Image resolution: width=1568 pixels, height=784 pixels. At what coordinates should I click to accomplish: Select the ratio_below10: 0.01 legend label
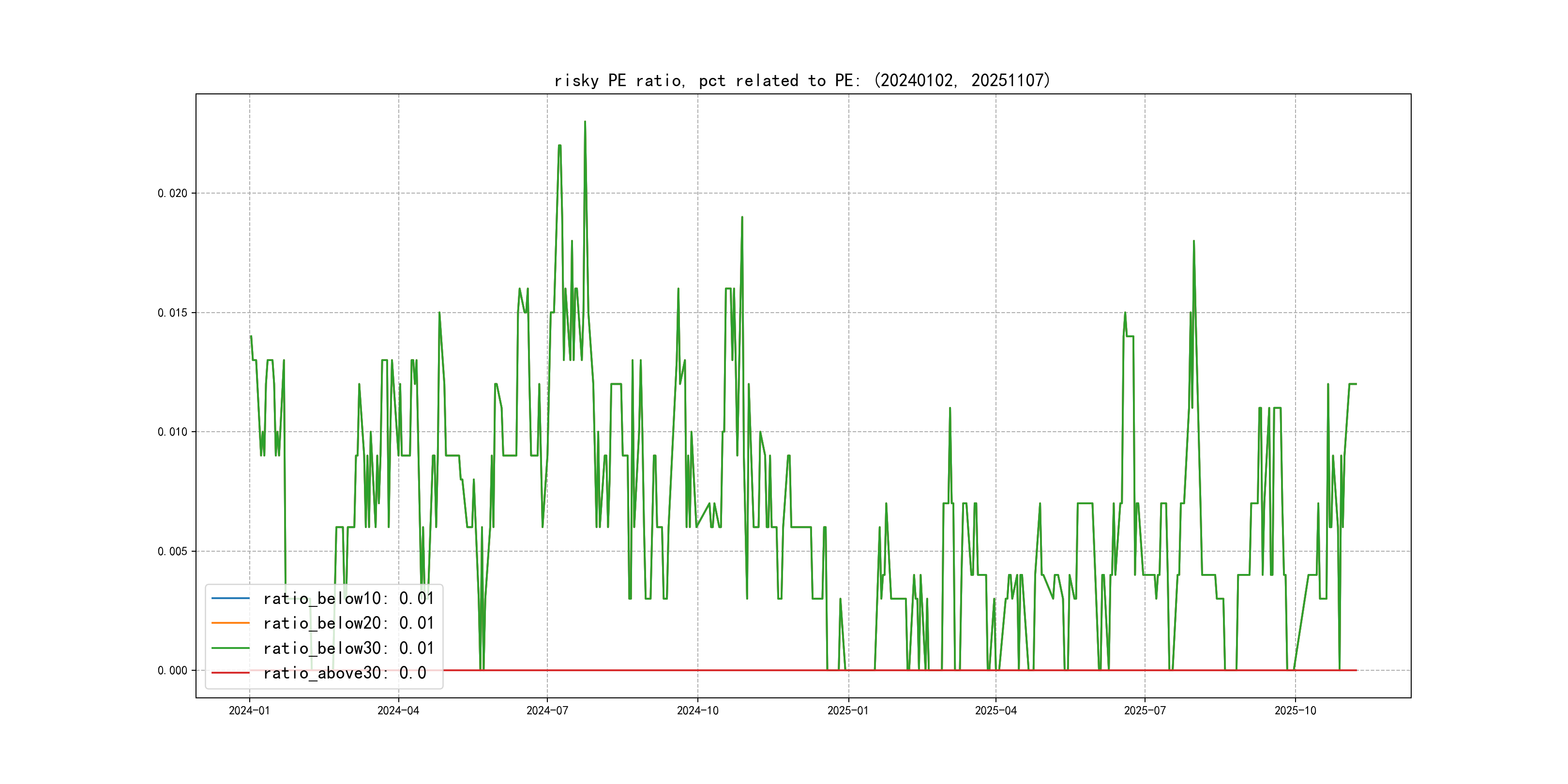[348, 598]
